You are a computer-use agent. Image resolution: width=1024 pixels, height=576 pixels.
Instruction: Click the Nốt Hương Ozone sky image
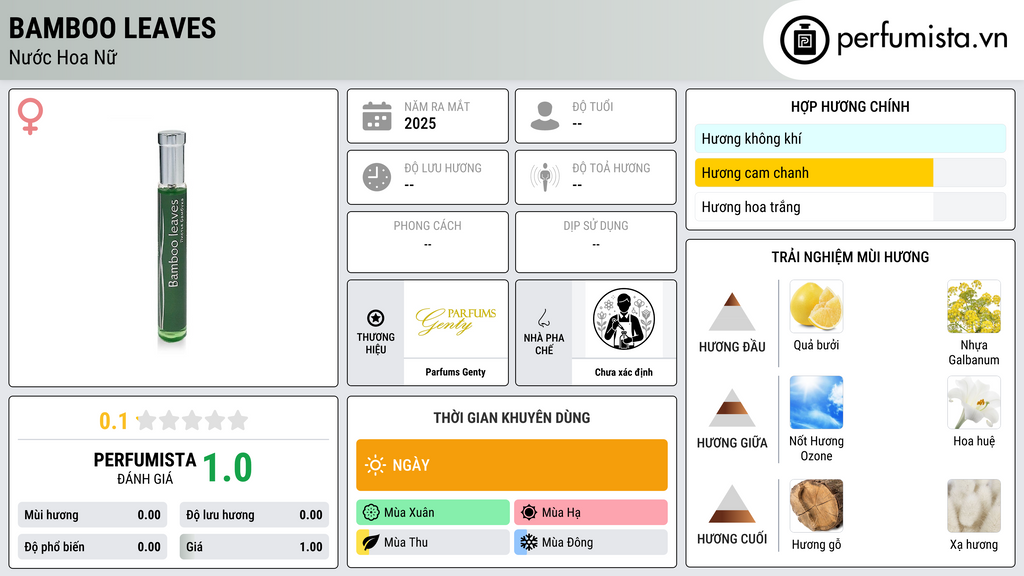(x=816, y=402)
